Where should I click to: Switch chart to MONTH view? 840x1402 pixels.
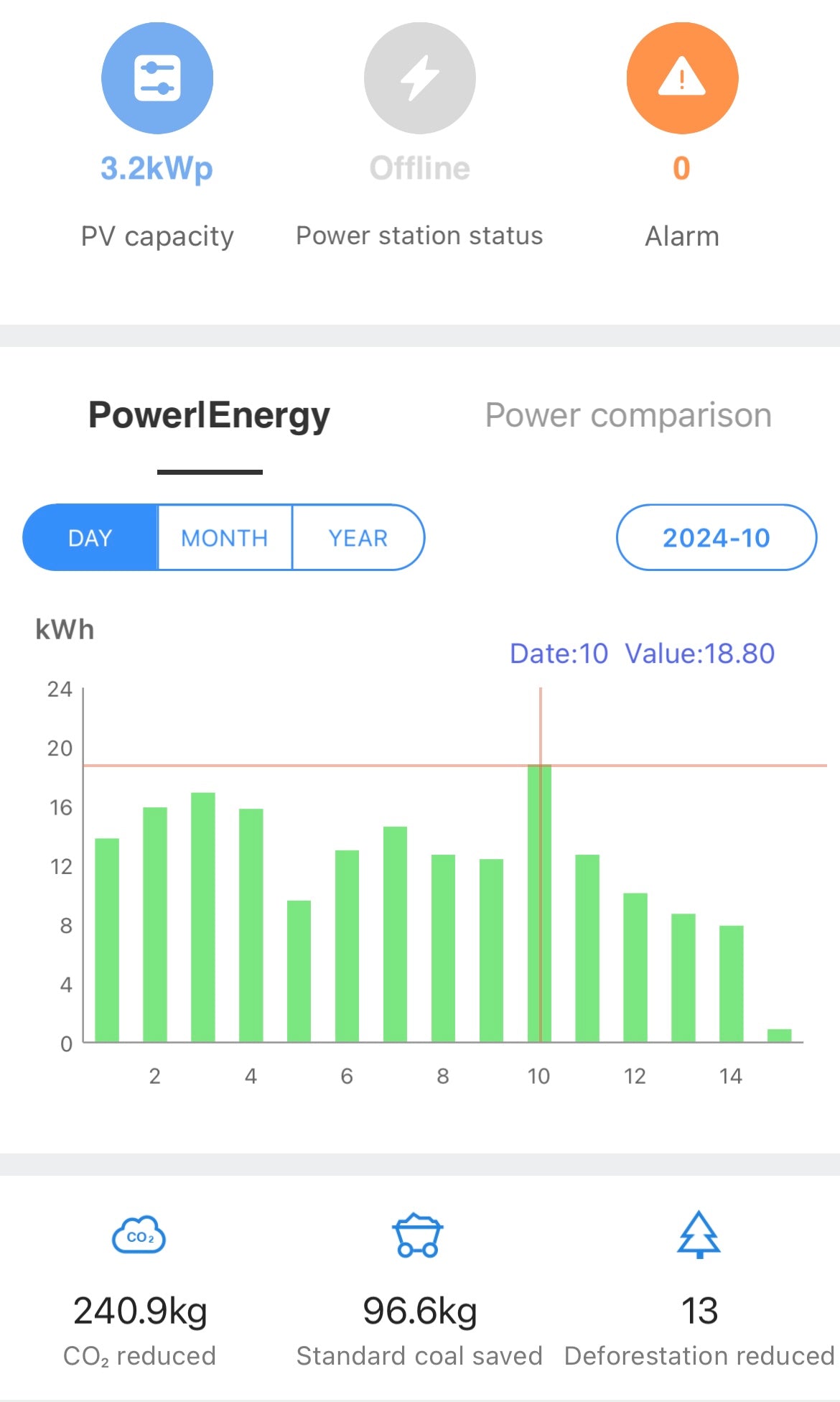(x=225, y=538)
